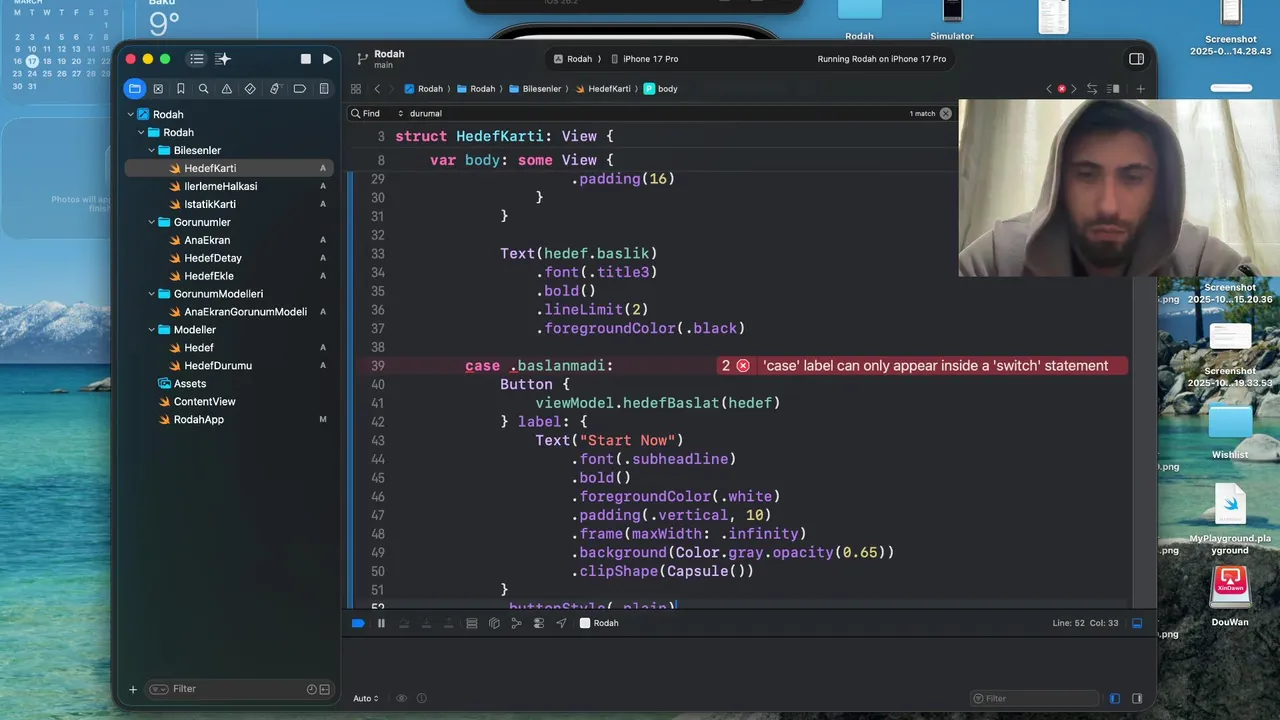Open the Rodah scheme selector
Screen dimensions: 1280x720
[x=573, y=59]
